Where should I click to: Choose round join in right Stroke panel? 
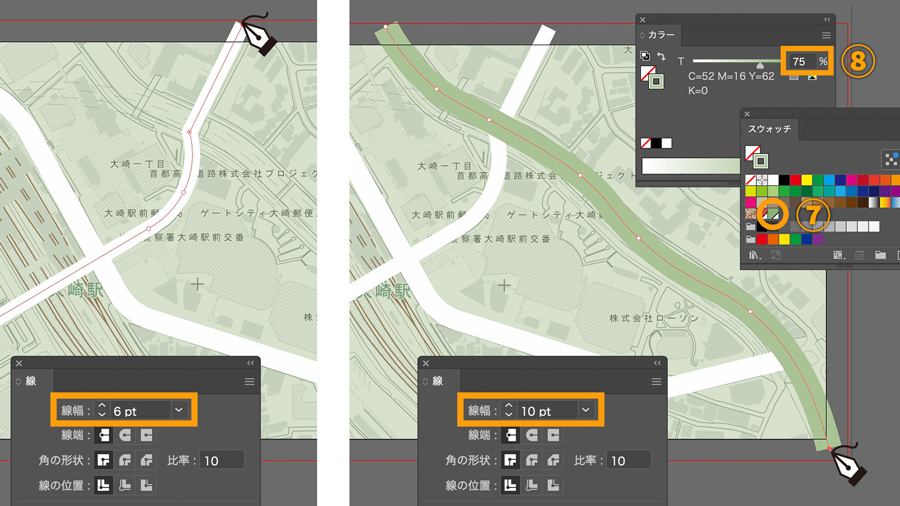[532, 460]
